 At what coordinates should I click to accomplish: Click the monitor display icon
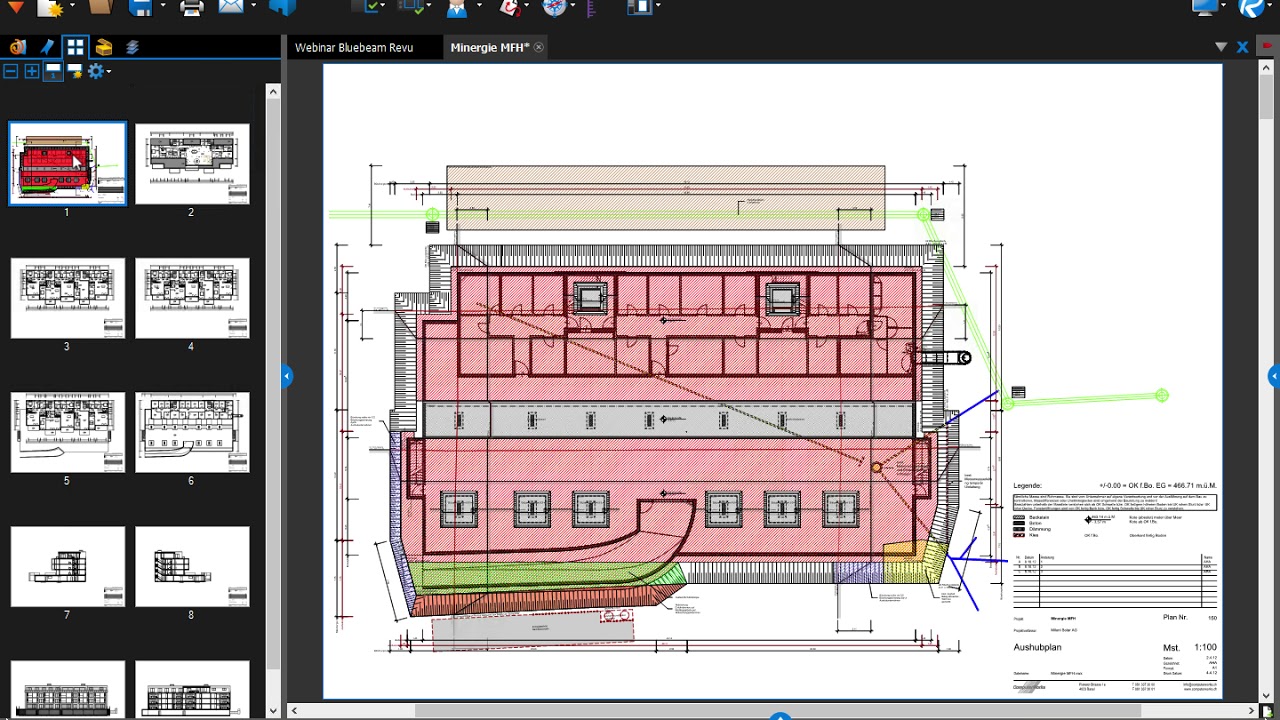click(1206, 7)
